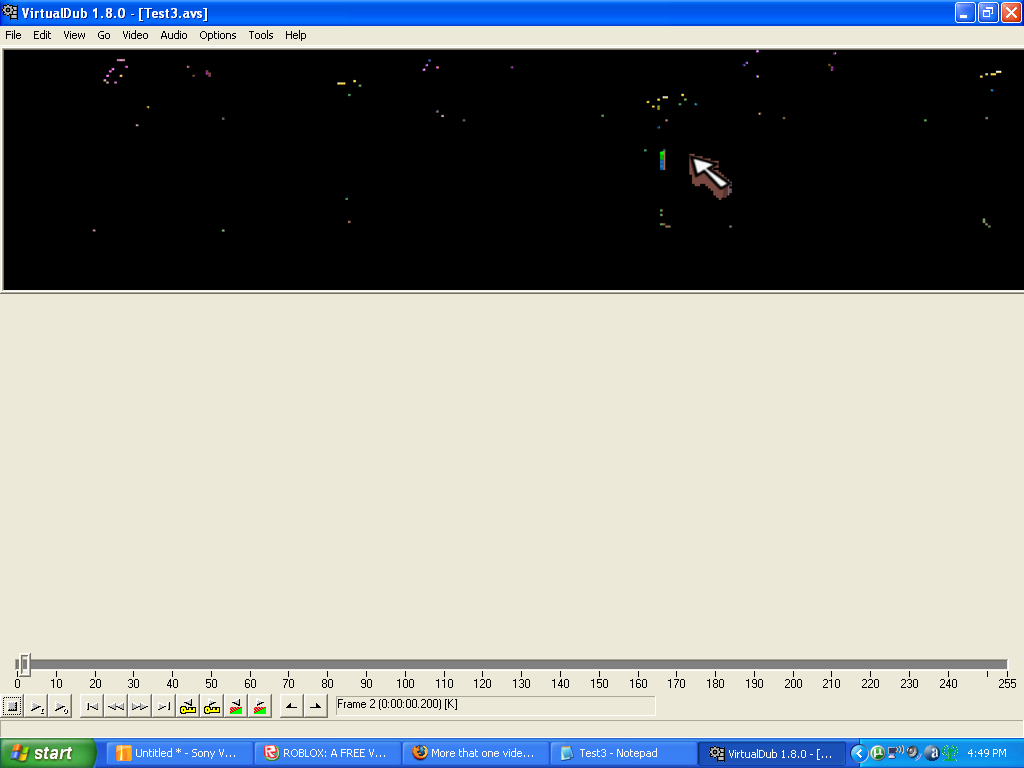Start output playback
The image size is (1024, 768).
(x=61, y=706)
